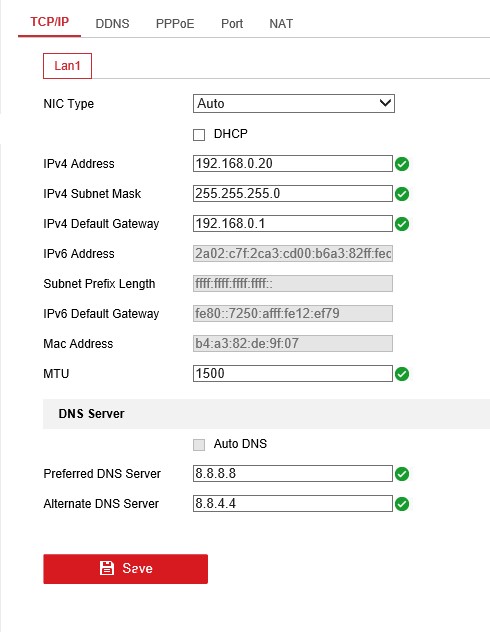The image size is (490, 632).
Task: Click the green checkmark next to Default Gateway
Action: pos(402,224)
